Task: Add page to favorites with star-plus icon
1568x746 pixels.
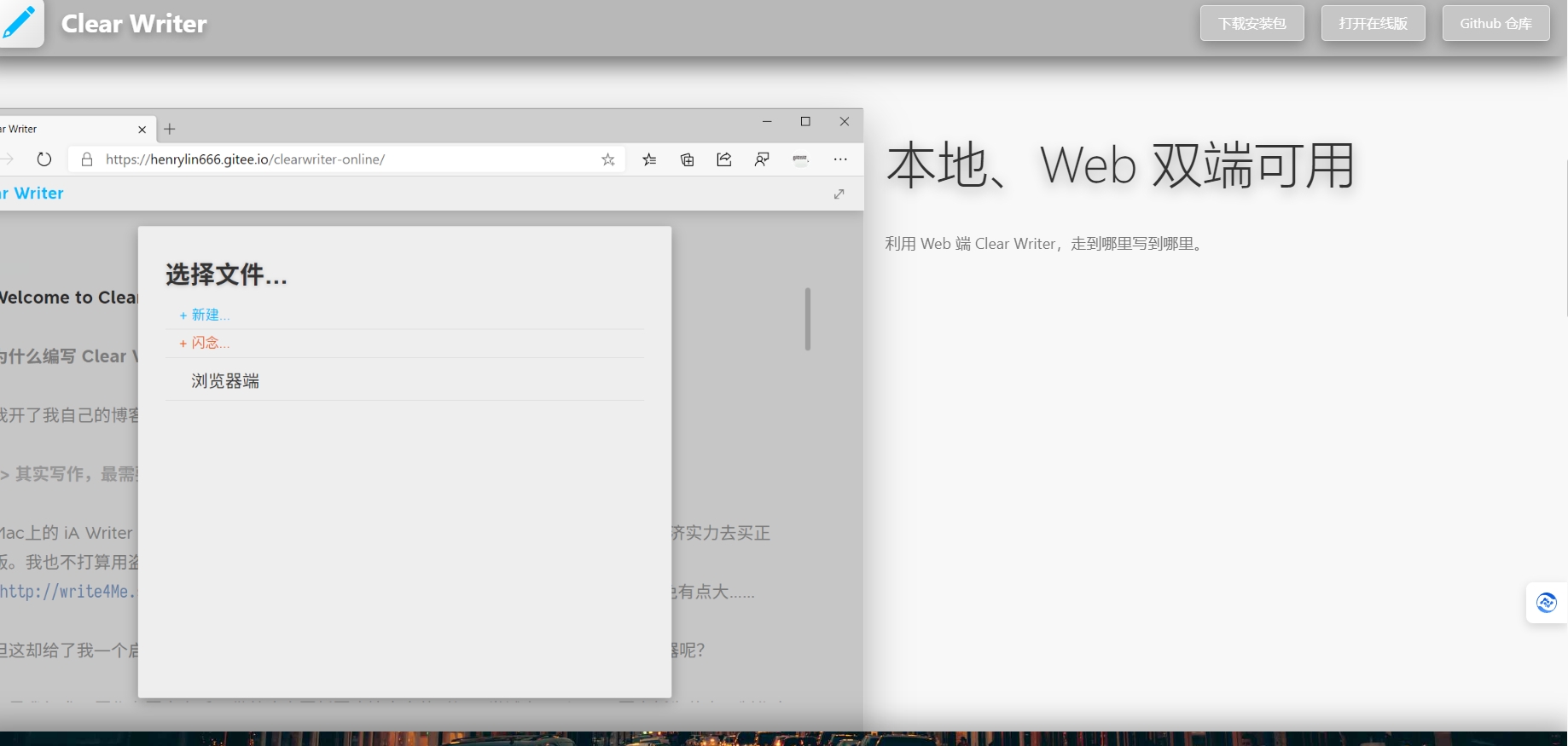Action: point(608,159)
